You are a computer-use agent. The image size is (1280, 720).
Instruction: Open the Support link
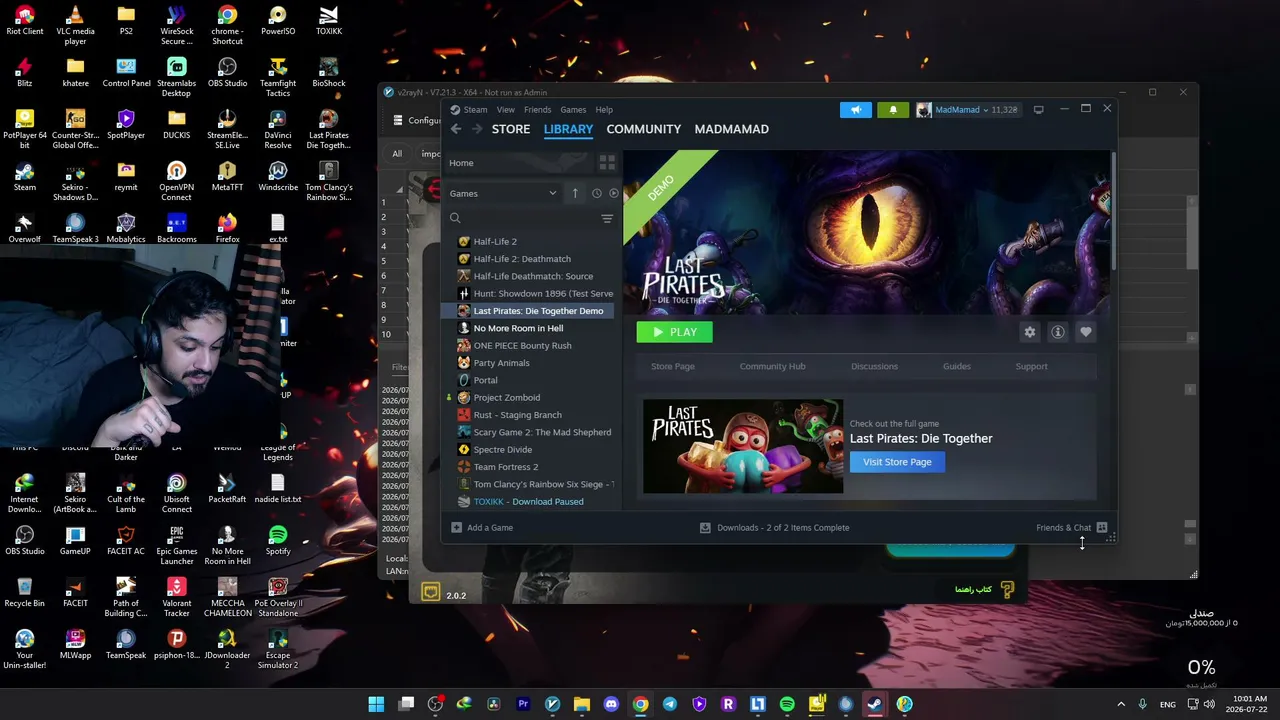pos(1032,366)
